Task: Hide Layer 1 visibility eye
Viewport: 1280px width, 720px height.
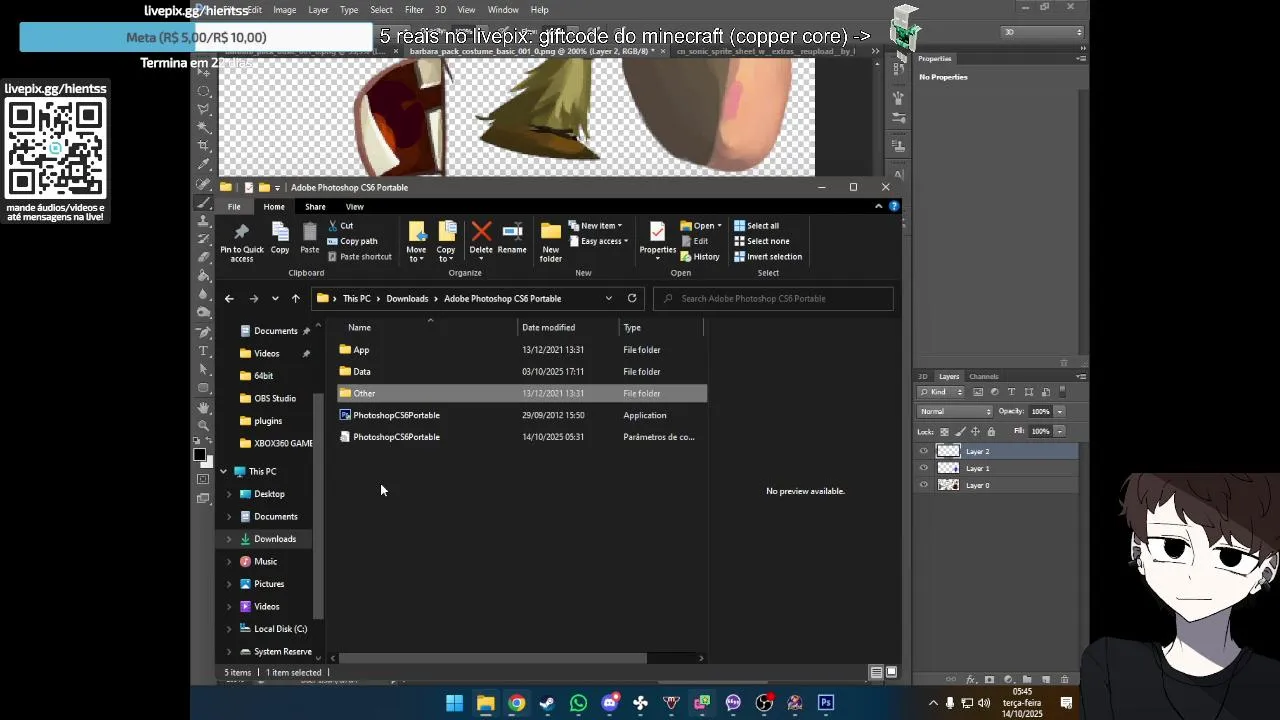Action: pyautogui.click(x=924, y=468)
